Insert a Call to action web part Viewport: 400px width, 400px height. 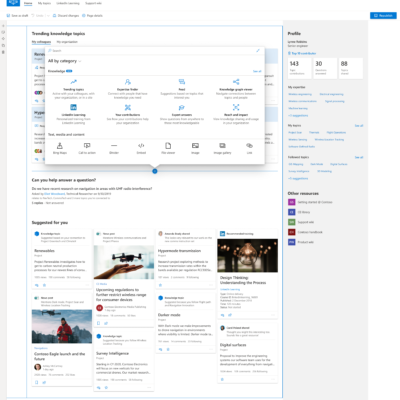click(87, 148)
